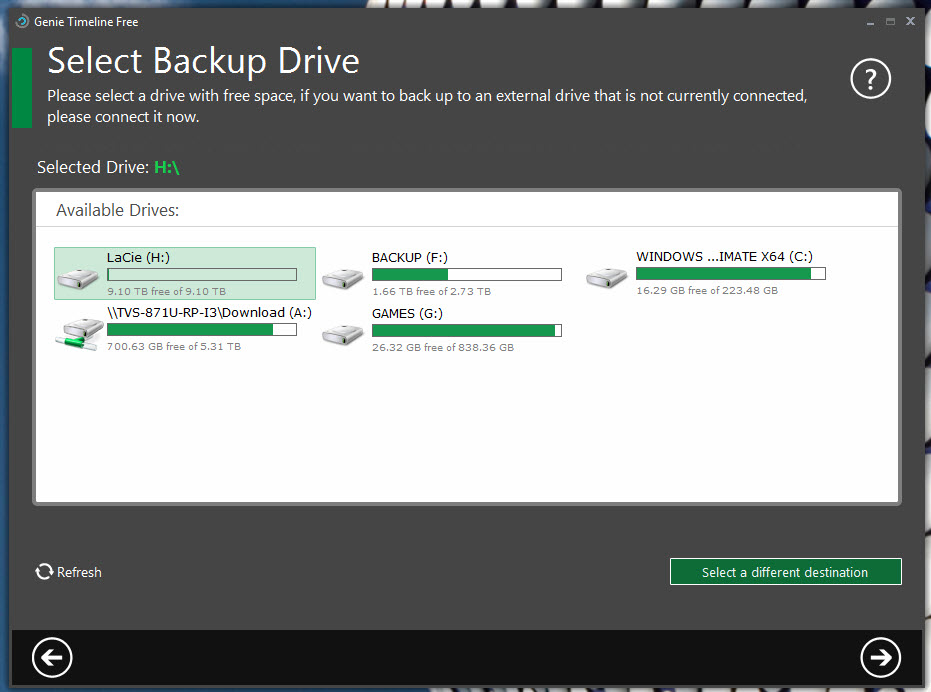The image size is (931, 692).
Task: Click the \\TVS-871U-RP-I3\Download (A:) label
Action: (x=210, y=312)
